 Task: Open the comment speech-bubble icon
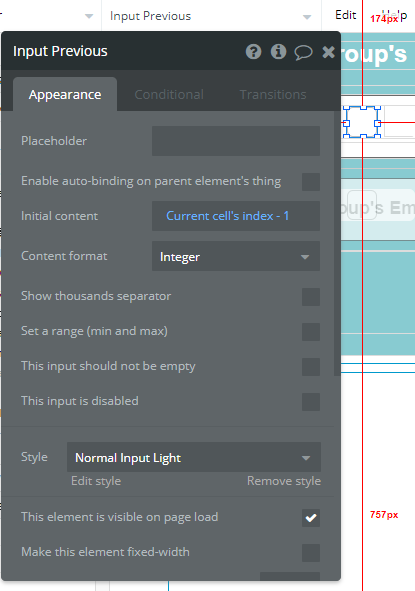pyautogui.click(x=303, y=52)
